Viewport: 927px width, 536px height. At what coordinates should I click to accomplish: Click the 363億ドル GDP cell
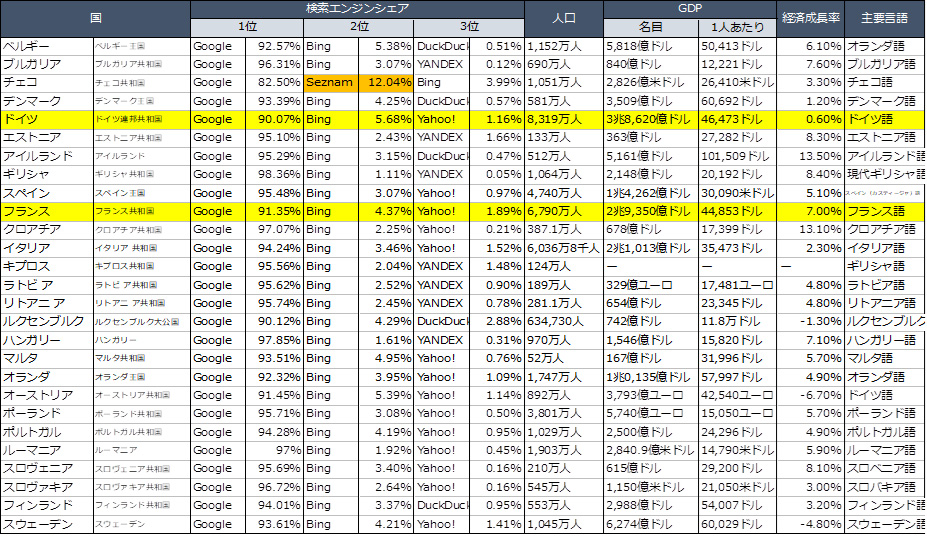650,138
